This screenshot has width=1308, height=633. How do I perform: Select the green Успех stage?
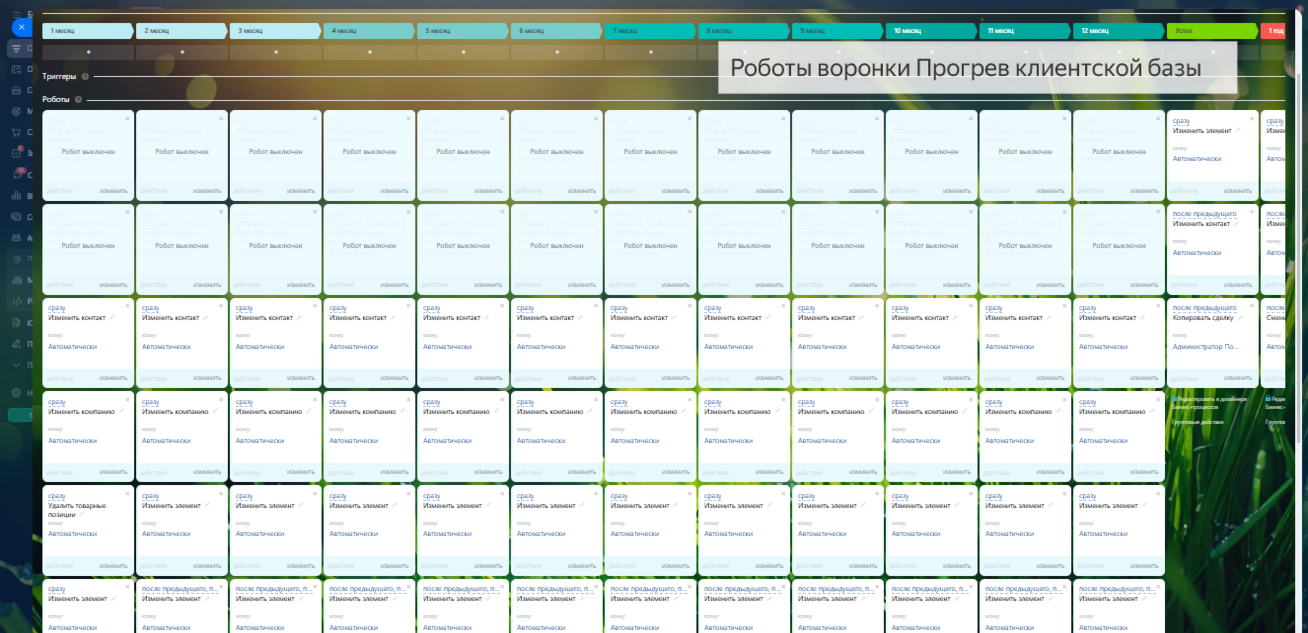click(x=1210, y=31)
